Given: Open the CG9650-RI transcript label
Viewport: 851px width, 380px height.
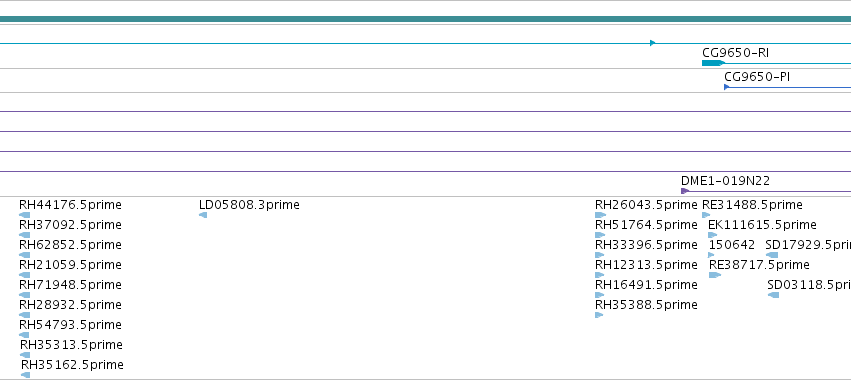Looking at the screenshot, I should pyautogui.click(x=735, y=53).
